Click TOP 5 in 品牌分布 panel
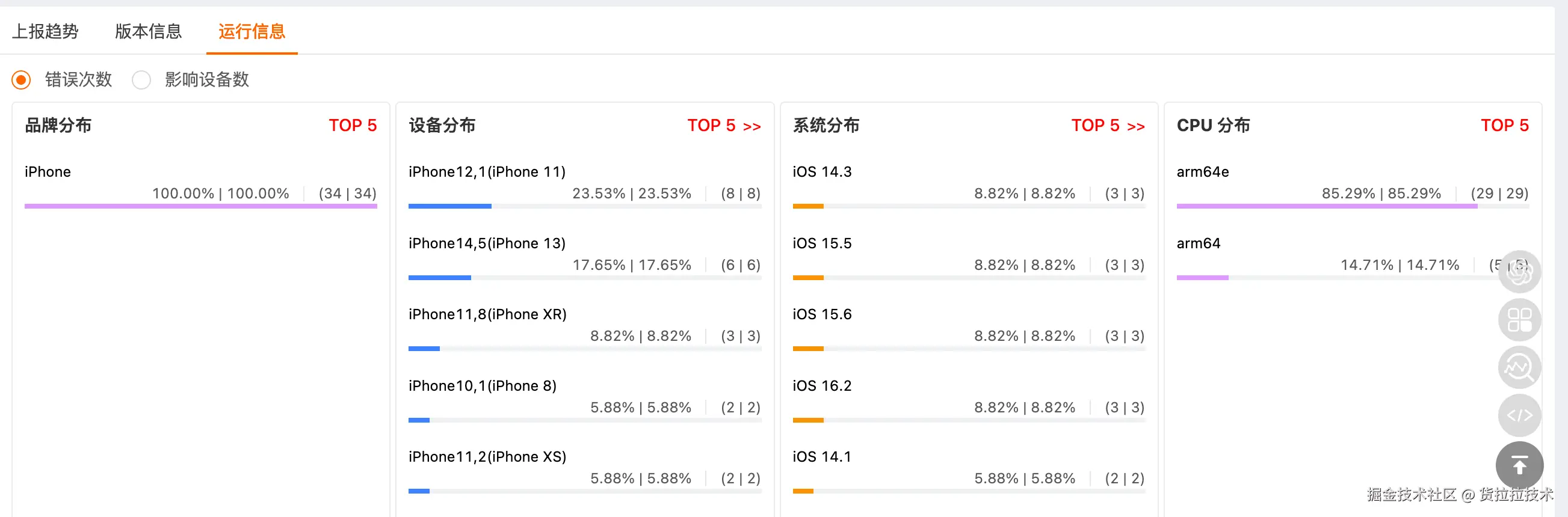This screenshot has width=1568, height=517. point(353,126)
